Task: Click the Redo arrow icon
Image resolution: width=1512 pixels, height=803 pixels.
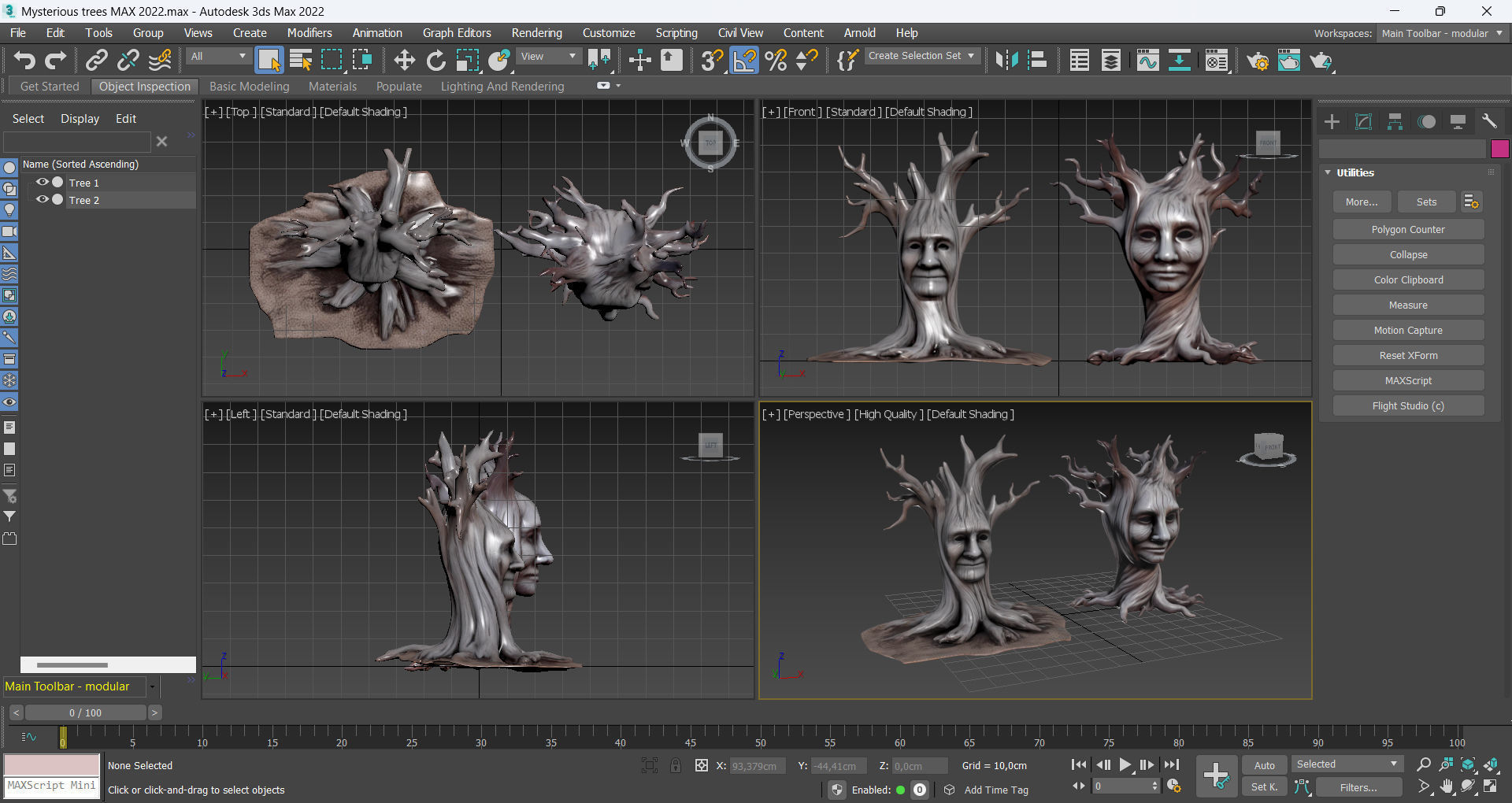Action: click(x=55, y=60)
